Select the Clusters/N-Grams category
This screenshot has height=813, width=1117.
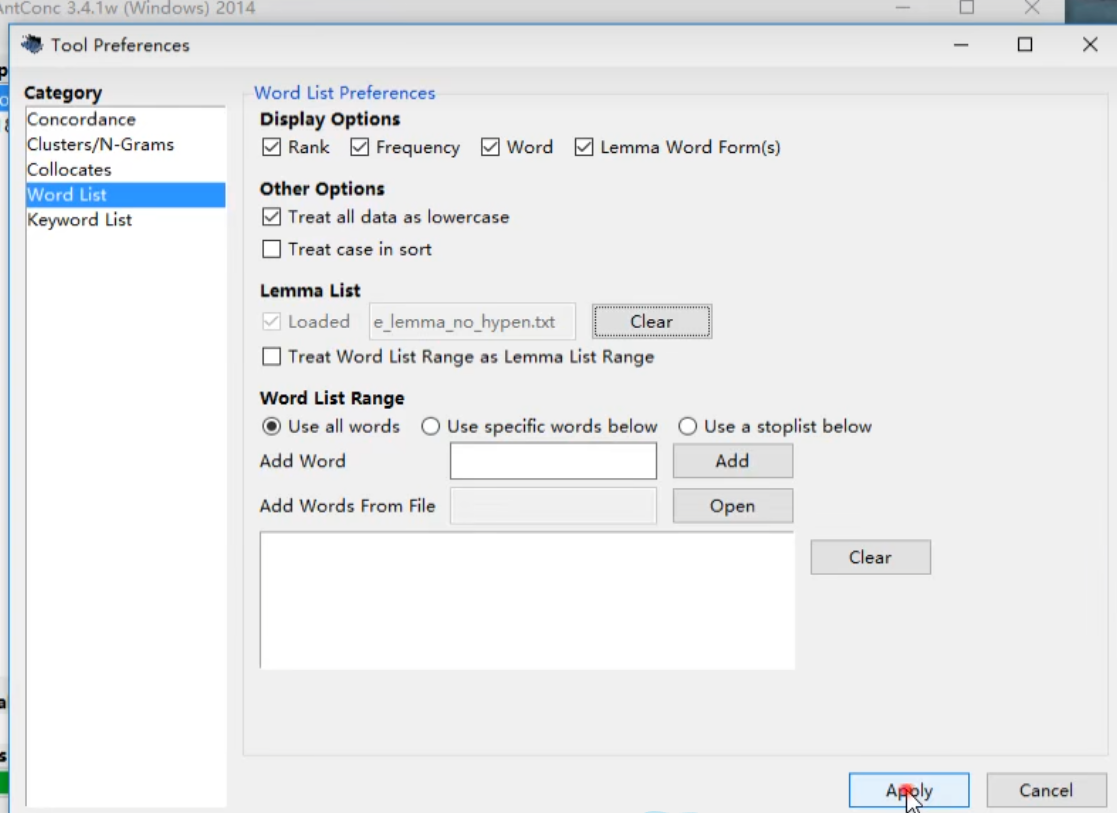pyautogui.click(x=125, y=144)
